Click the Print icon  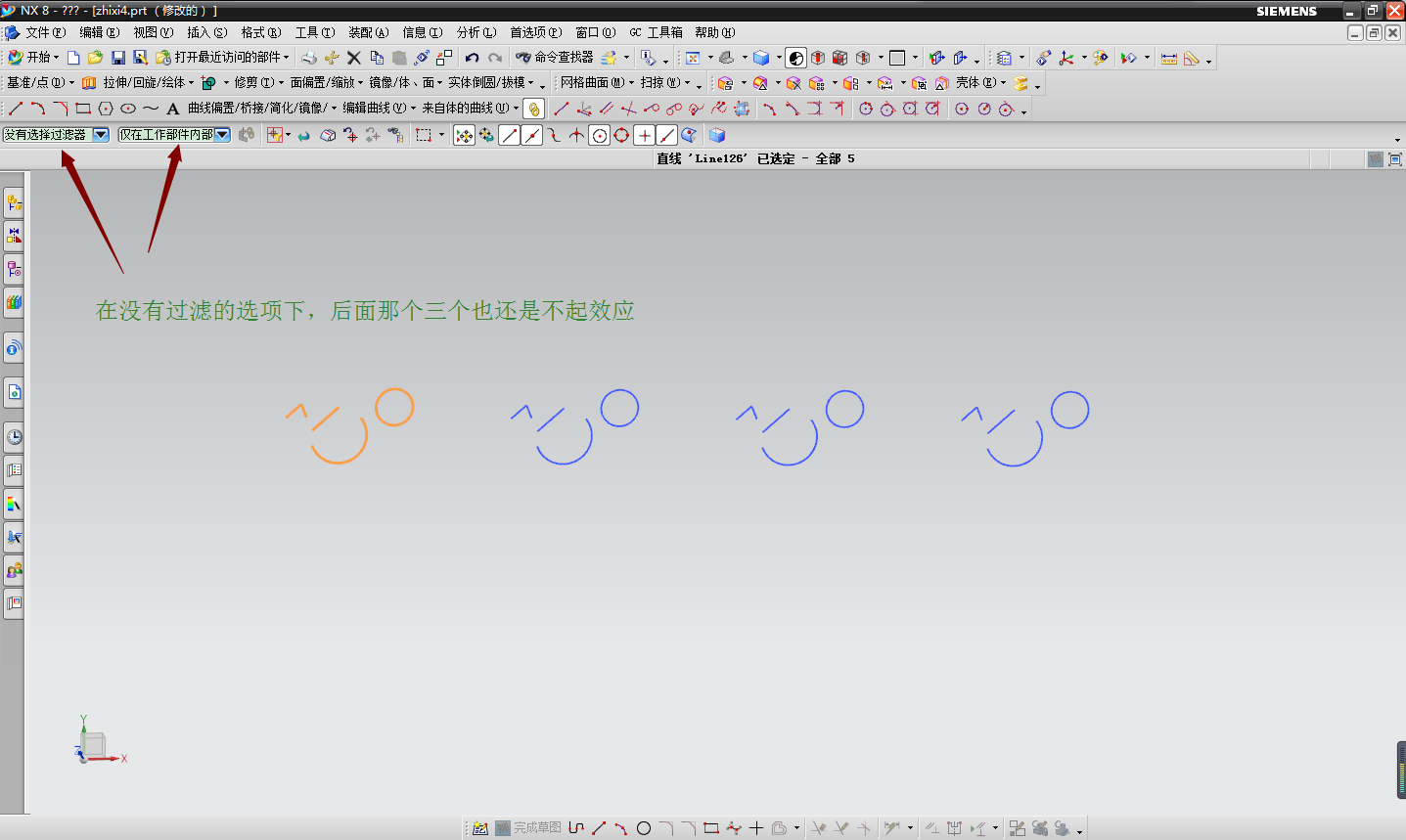tap(309, 58)
